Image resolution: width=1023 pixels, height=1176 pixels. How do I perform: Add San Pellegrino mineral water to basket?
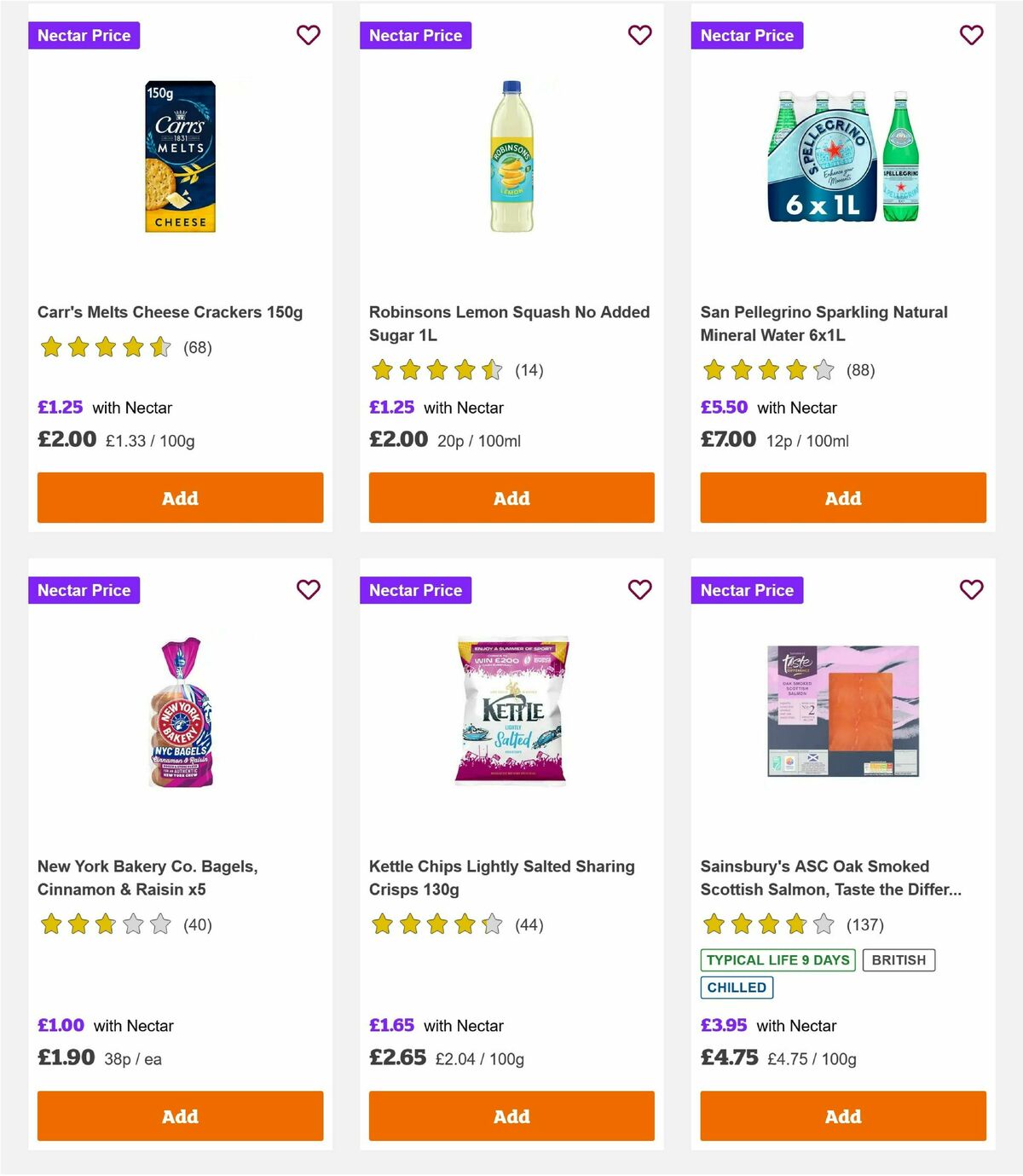[x=842, y=497]
